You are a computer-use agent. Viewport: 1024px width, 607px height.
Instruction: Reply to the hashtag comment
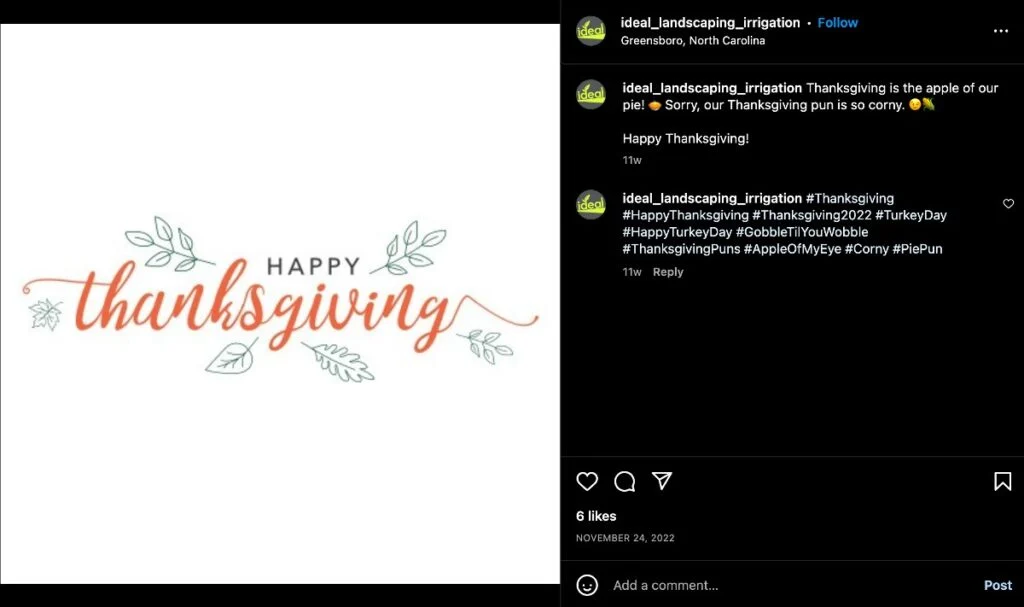point(667,272)
